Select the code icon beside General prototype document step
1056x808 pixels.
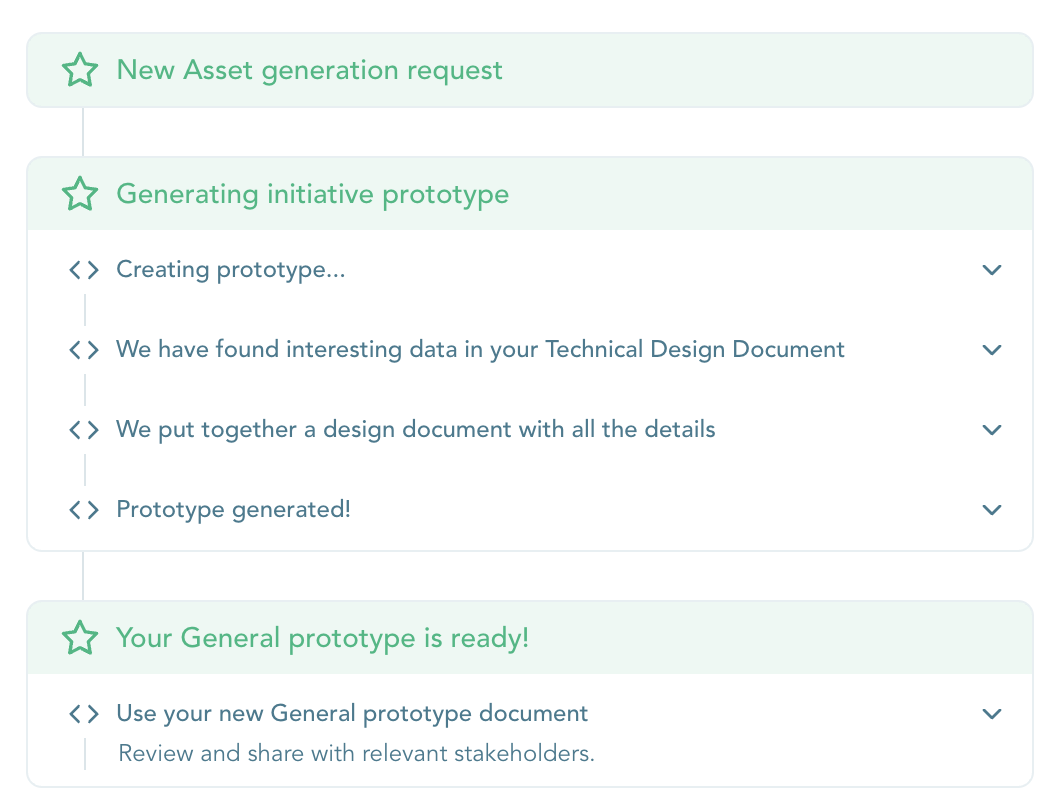point(84,713)
